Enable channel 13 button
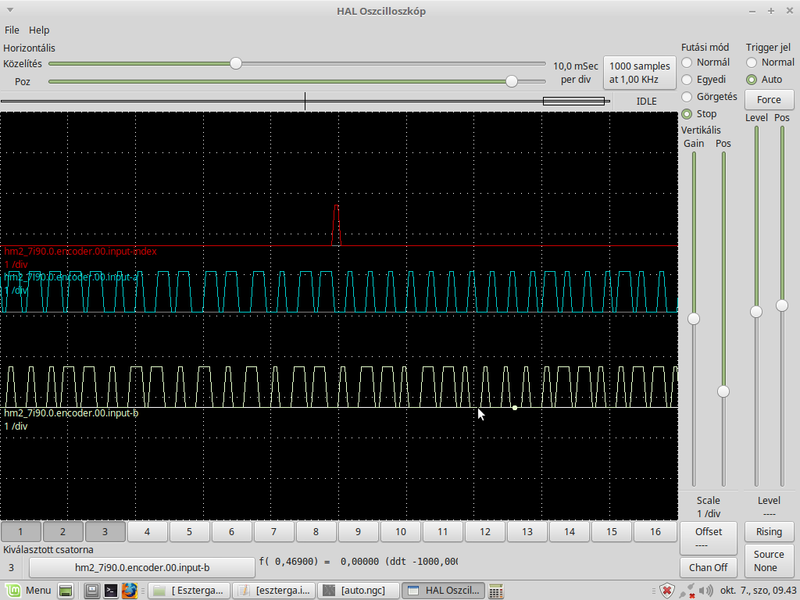 pyautogui.click(x=527, y=532)
